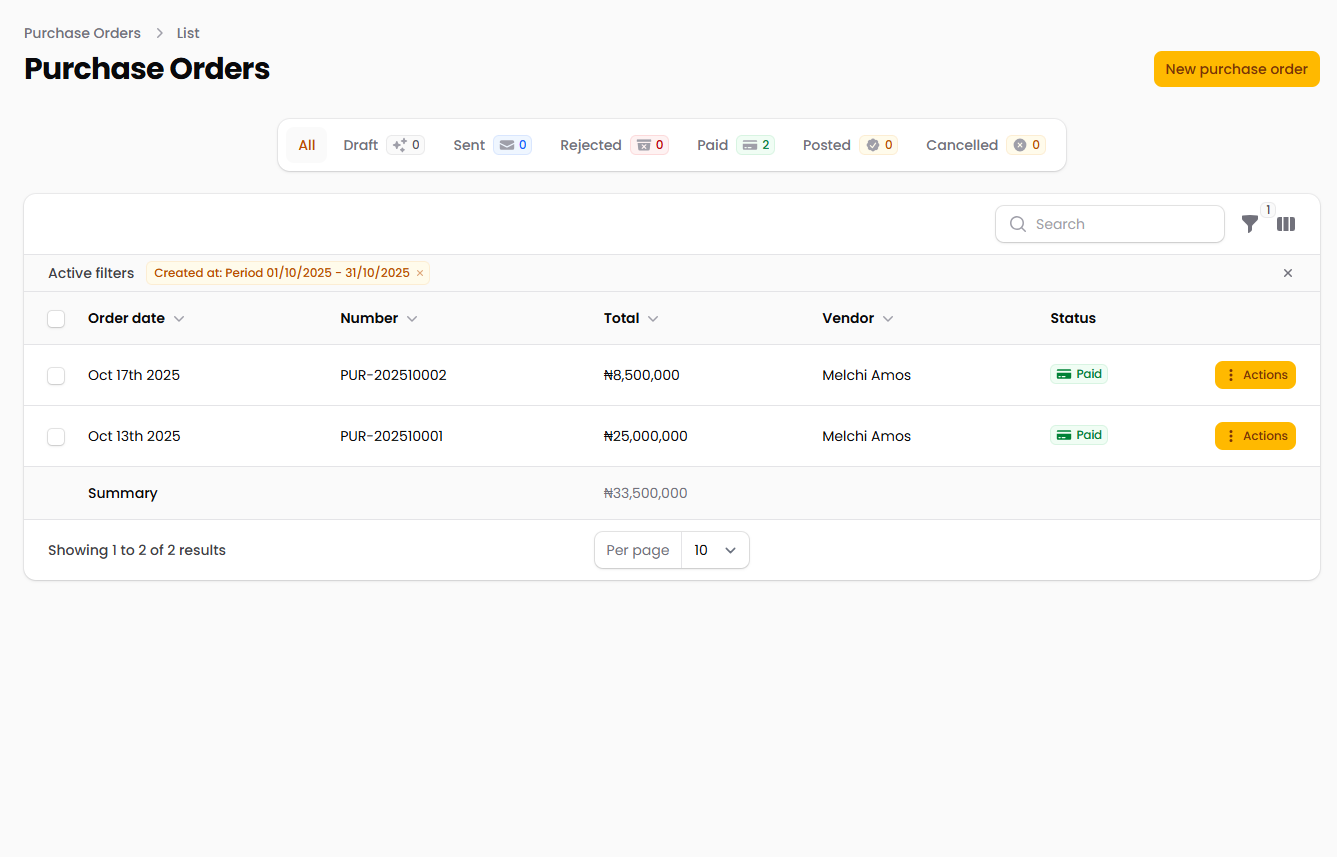
Task: Open Actions menu for PUR-202510002
Action: coord(1255,375)
